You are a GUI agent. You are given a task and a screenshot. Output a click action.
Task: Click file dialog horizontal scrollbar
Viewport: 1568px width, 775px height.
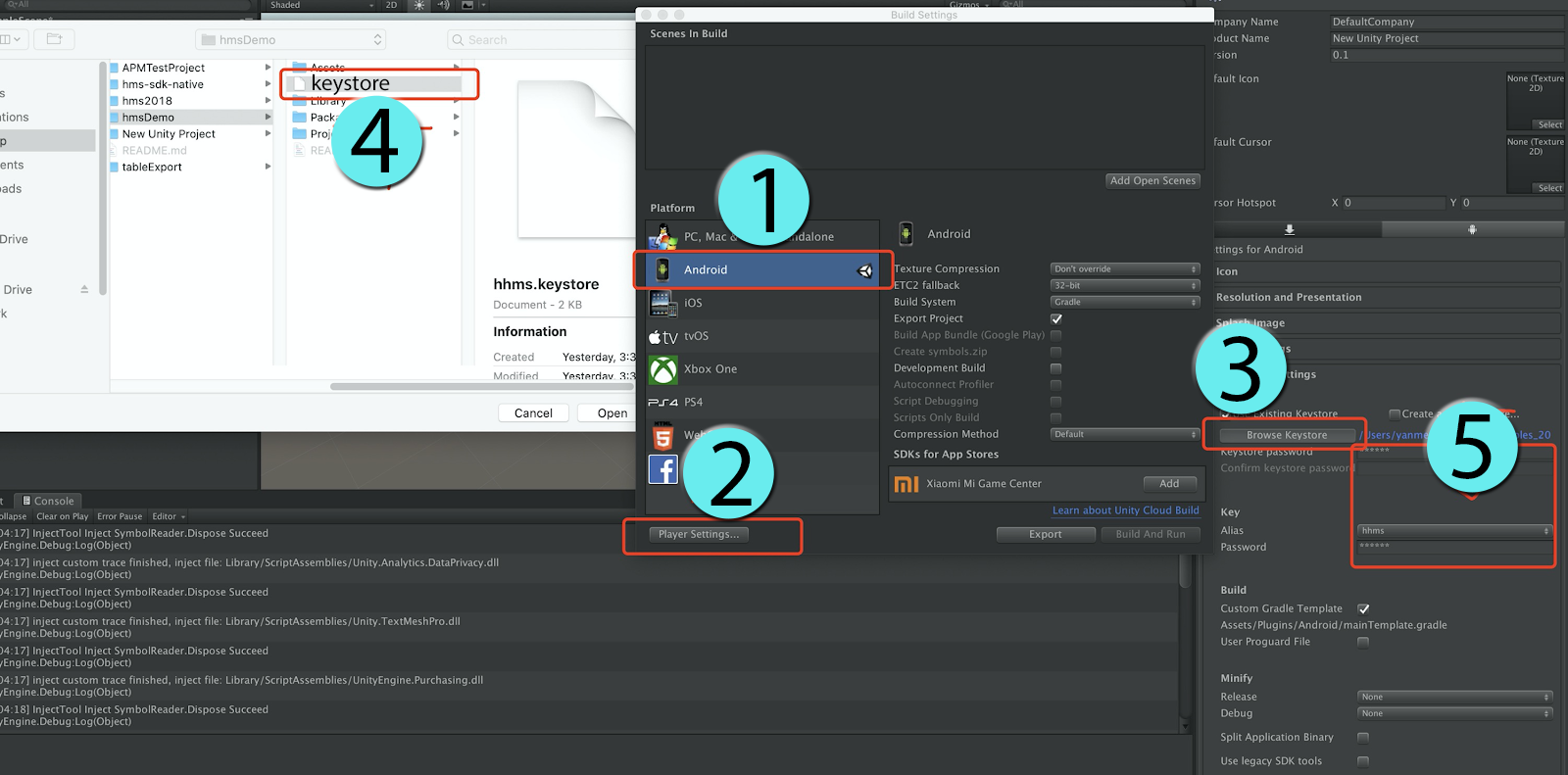[x=482, y=386]
